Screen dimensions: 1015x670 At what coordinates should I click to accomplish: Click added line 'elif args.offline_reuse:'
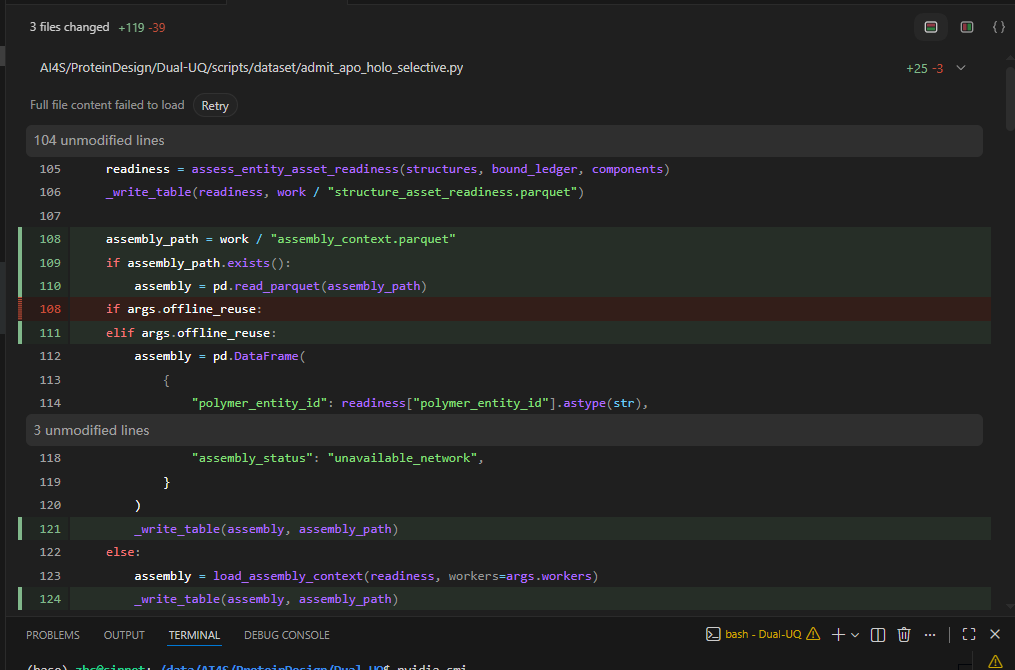tap(191, 333)
